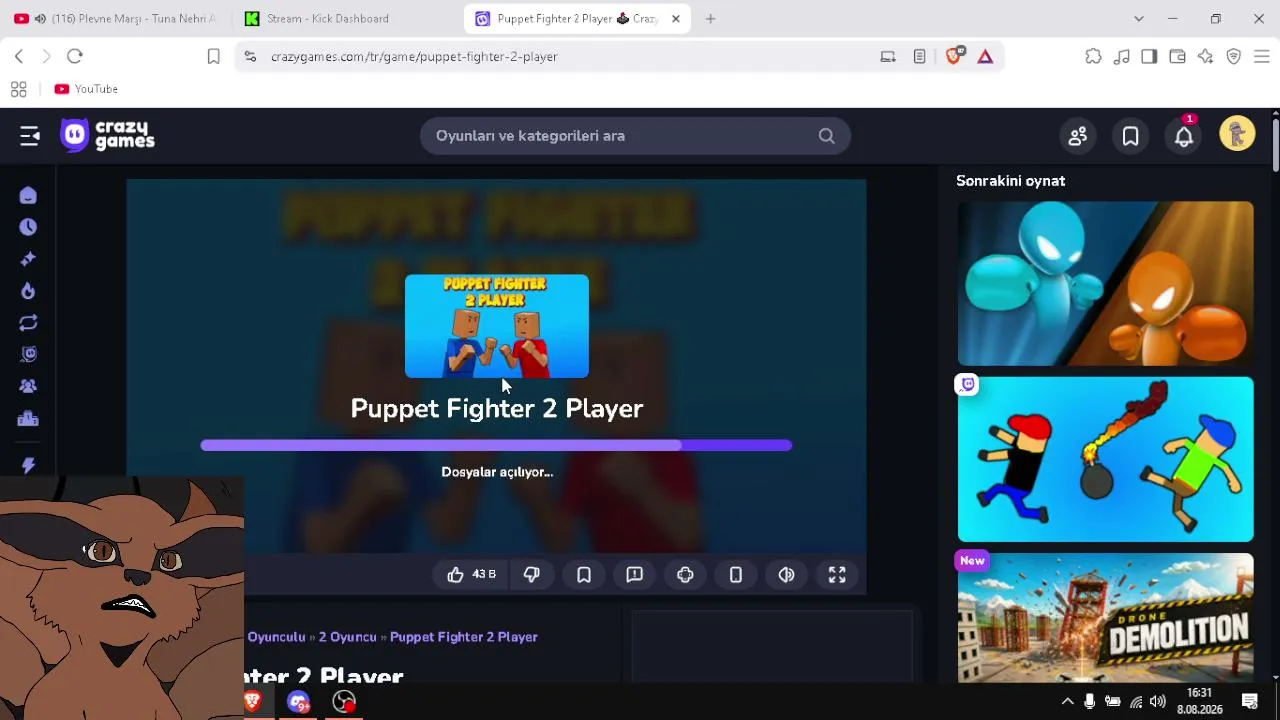Viewport: 1280px width, 720px height.
Task: Open the bomb-throwing stickmen game thumbnail
Action: point(1105,459)
